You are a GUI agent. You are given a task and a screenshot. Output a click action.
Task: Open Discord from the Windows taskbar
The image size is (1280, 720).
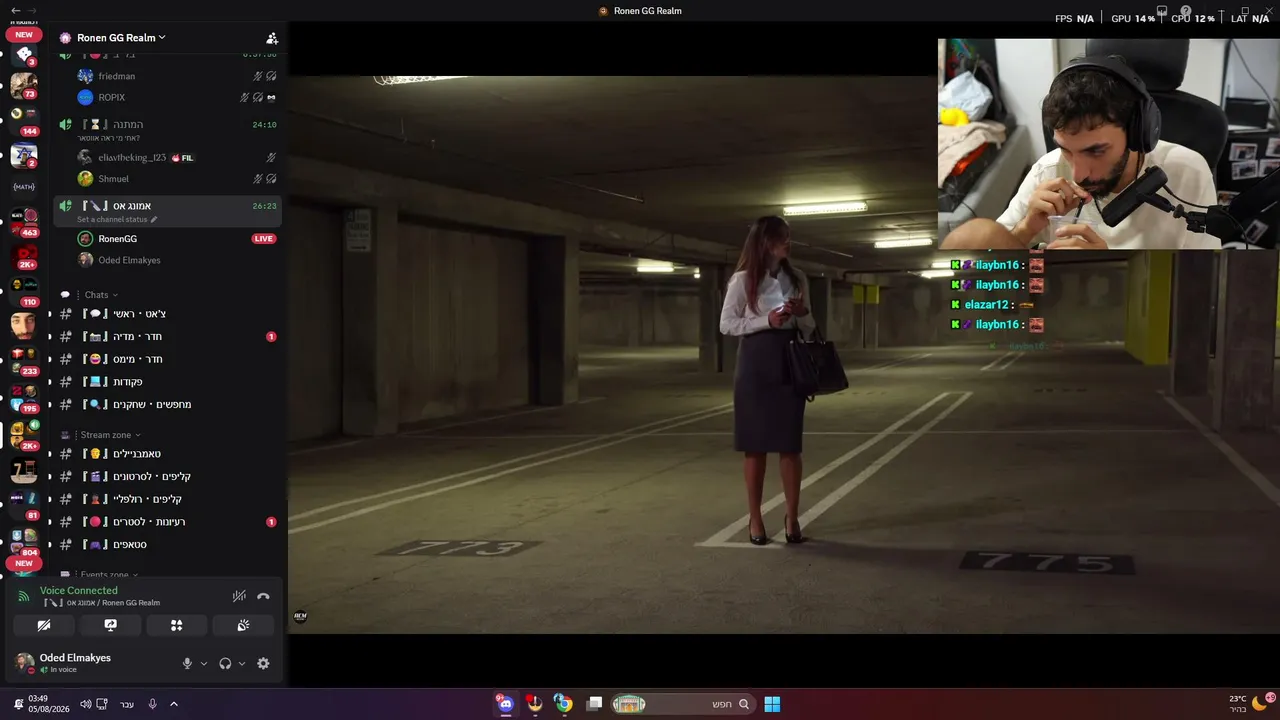coord(505,704)
